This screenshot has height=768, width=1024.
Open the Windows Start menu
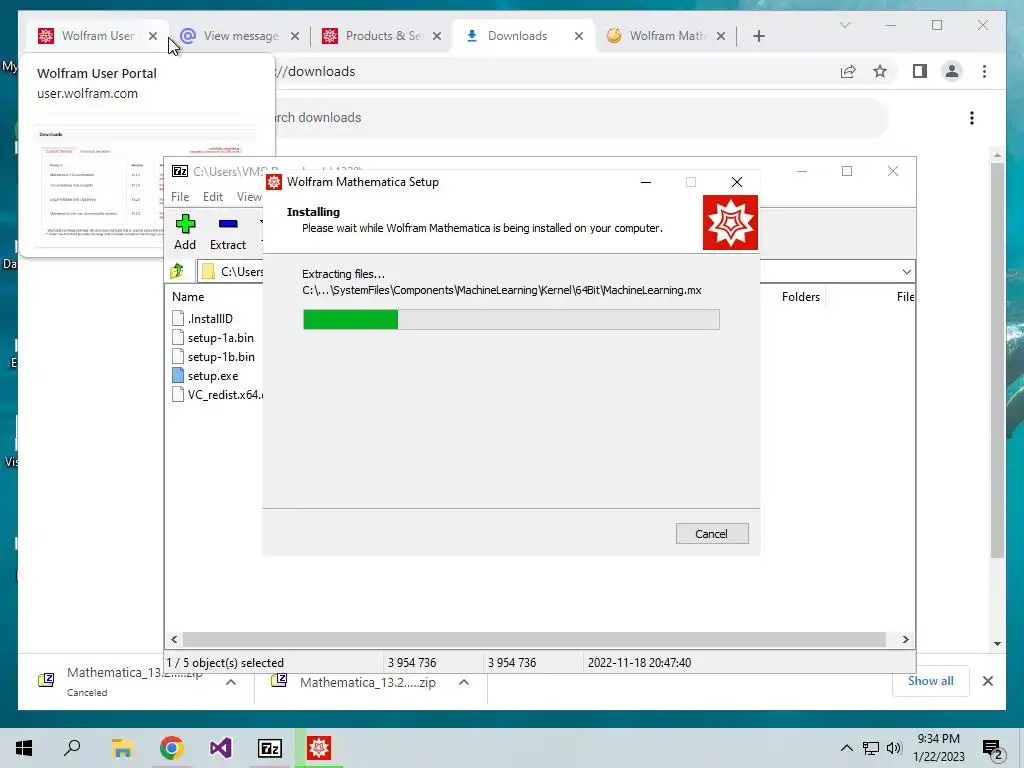[24, 748]
